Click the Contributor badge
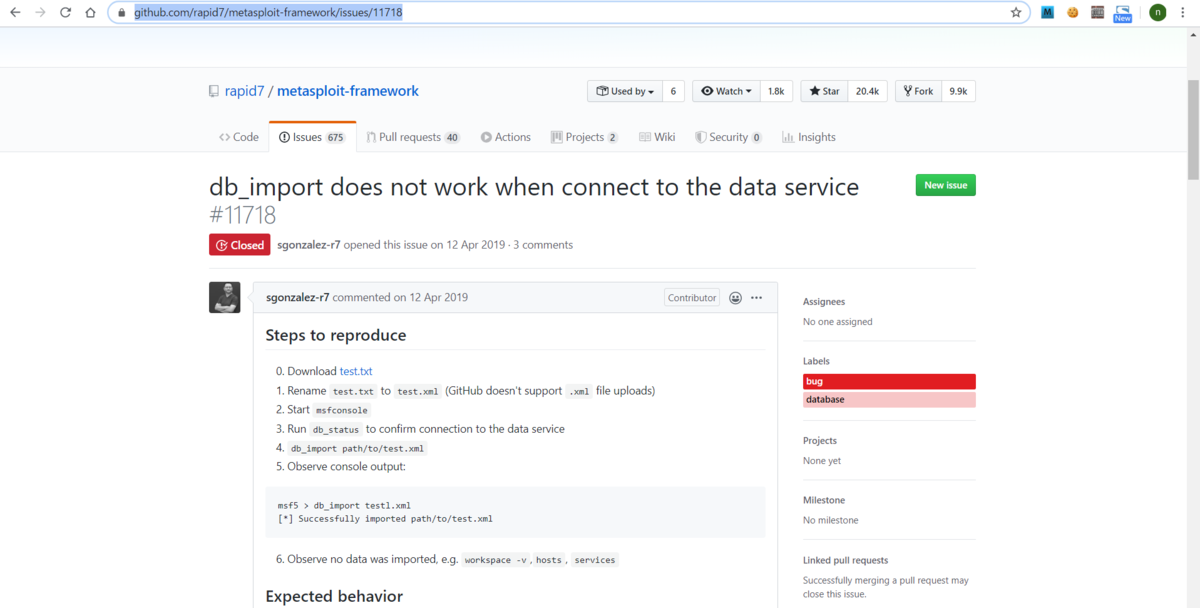Image resolution: width=1200 pixels, height=608 pixels. pyautogui.click(x=692, y=298)
